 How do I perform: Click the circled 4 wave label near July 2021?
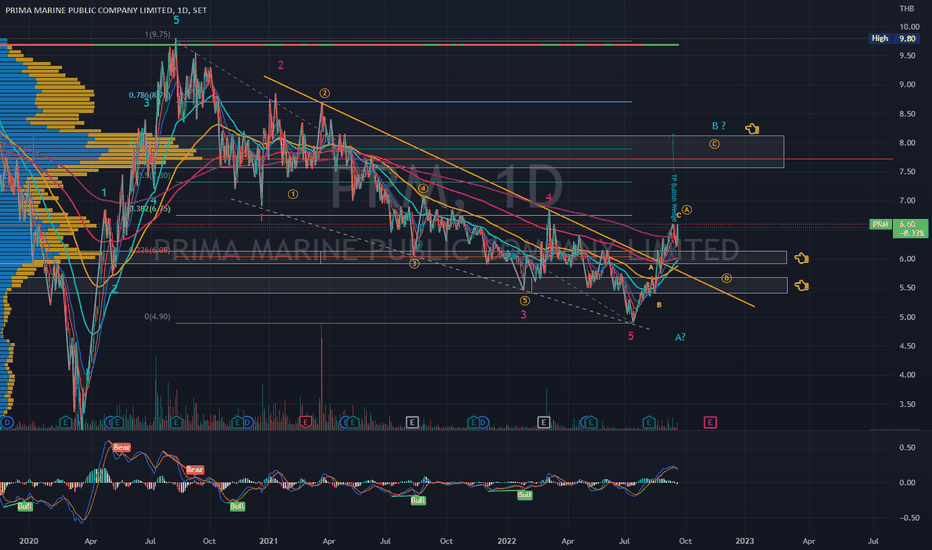(423, 188)
